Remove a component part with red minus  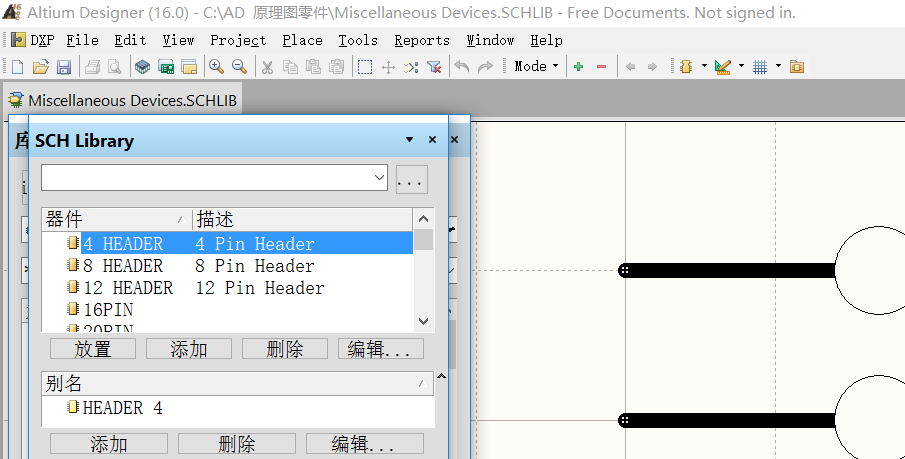pyautogui.click(x=601, y=67)
